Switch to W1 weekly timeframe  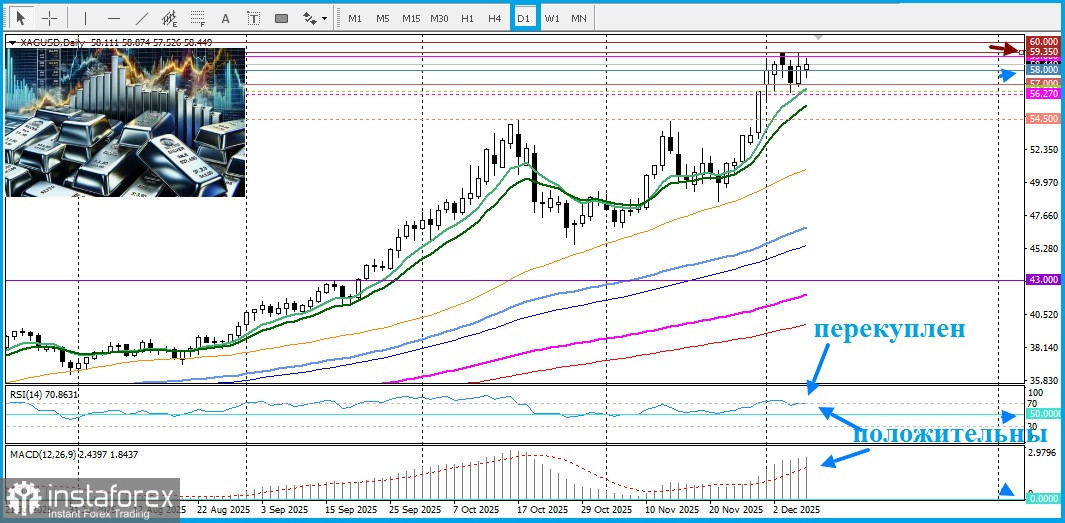[552, 18]
